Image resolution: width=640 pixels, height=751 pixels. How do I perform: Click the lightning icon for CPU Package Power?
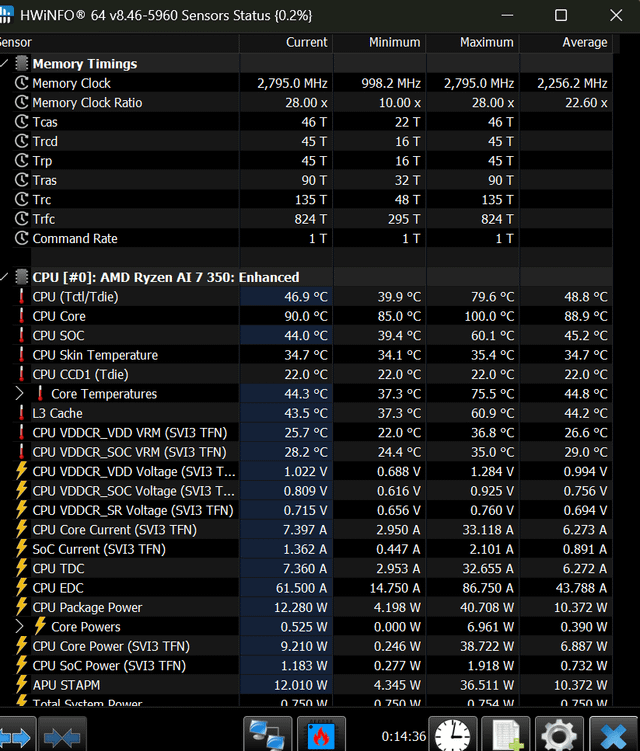point(21,607)
